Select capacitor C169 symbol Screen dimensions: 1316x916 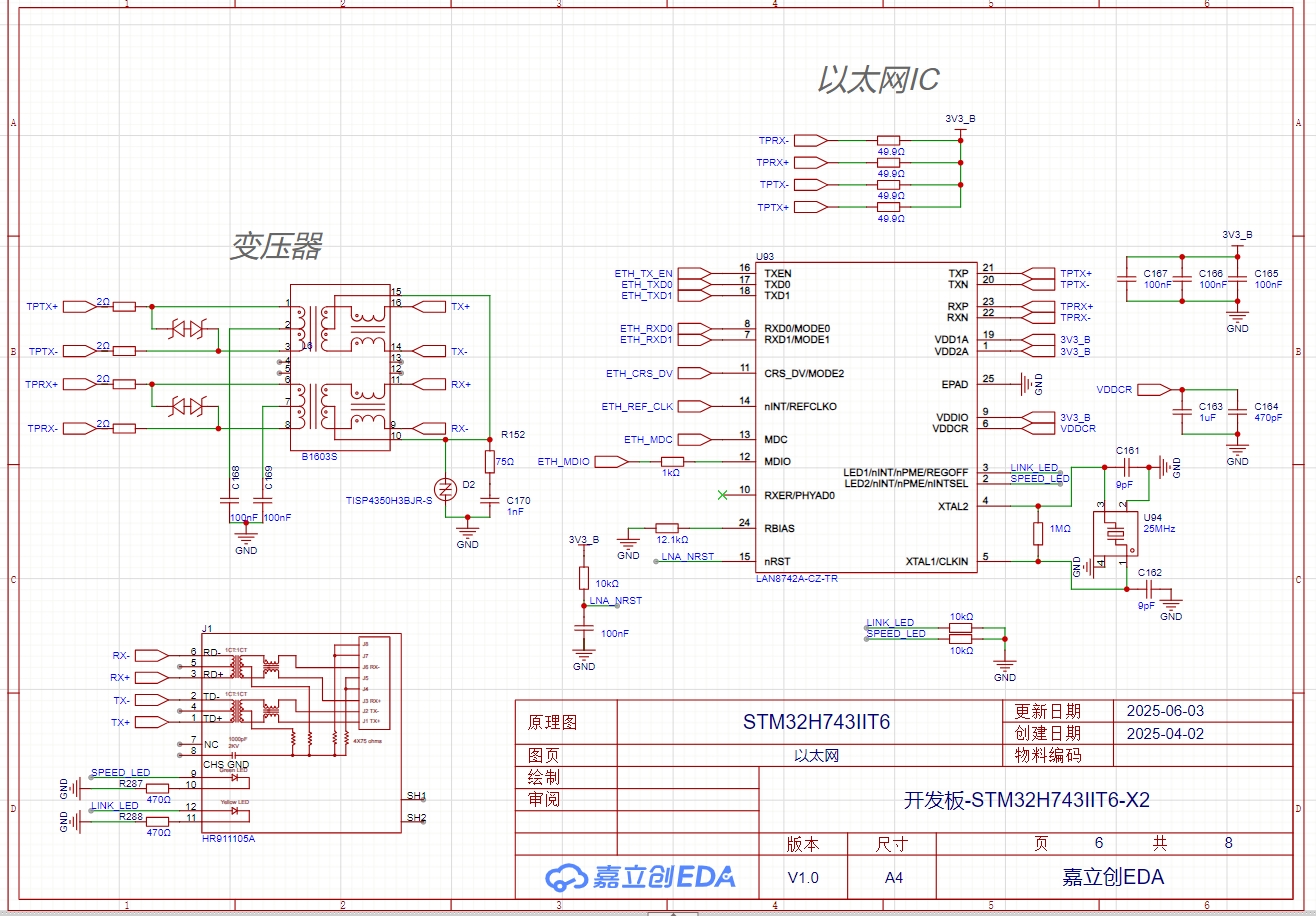[262, 499]
